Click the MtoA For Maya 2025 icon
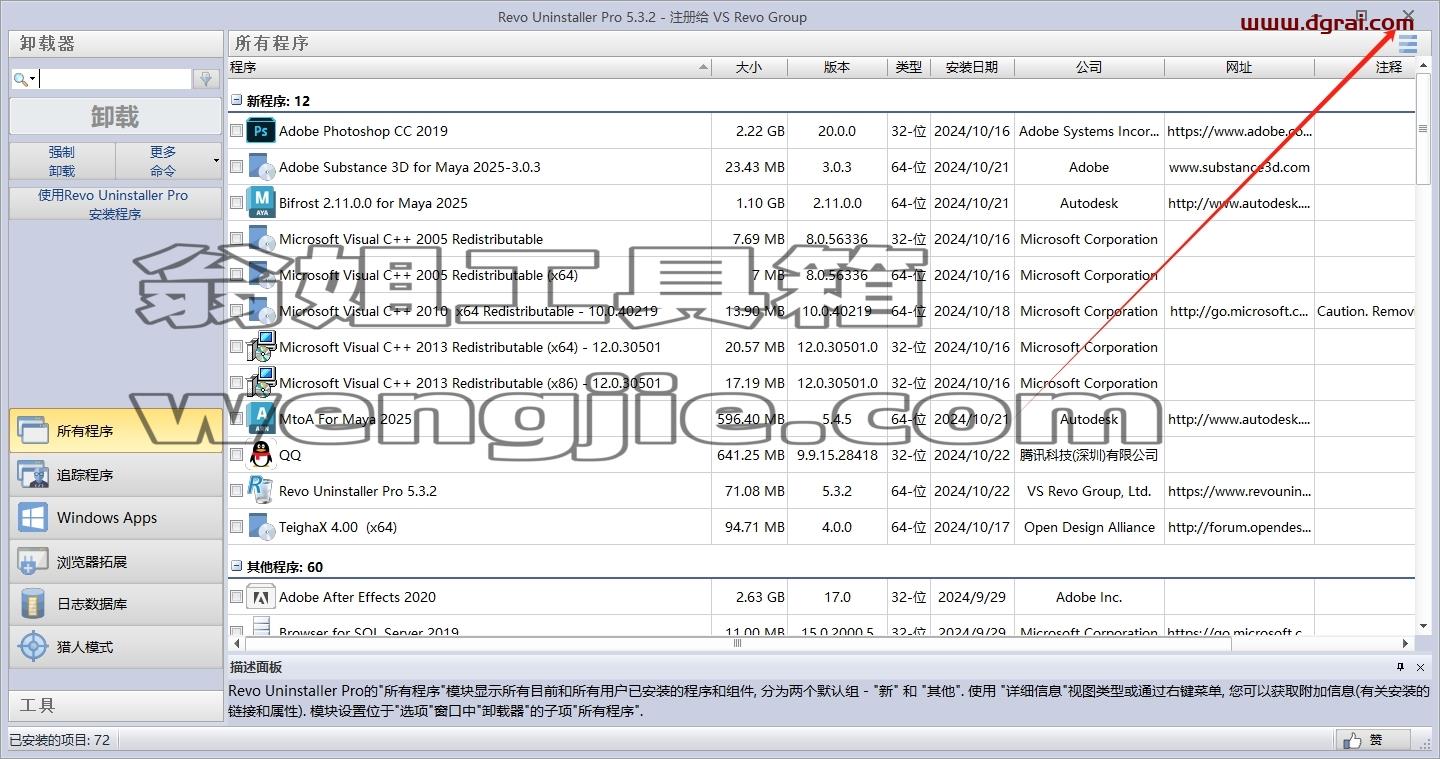This screenshot has width=1440, height=759. (261, 419)
